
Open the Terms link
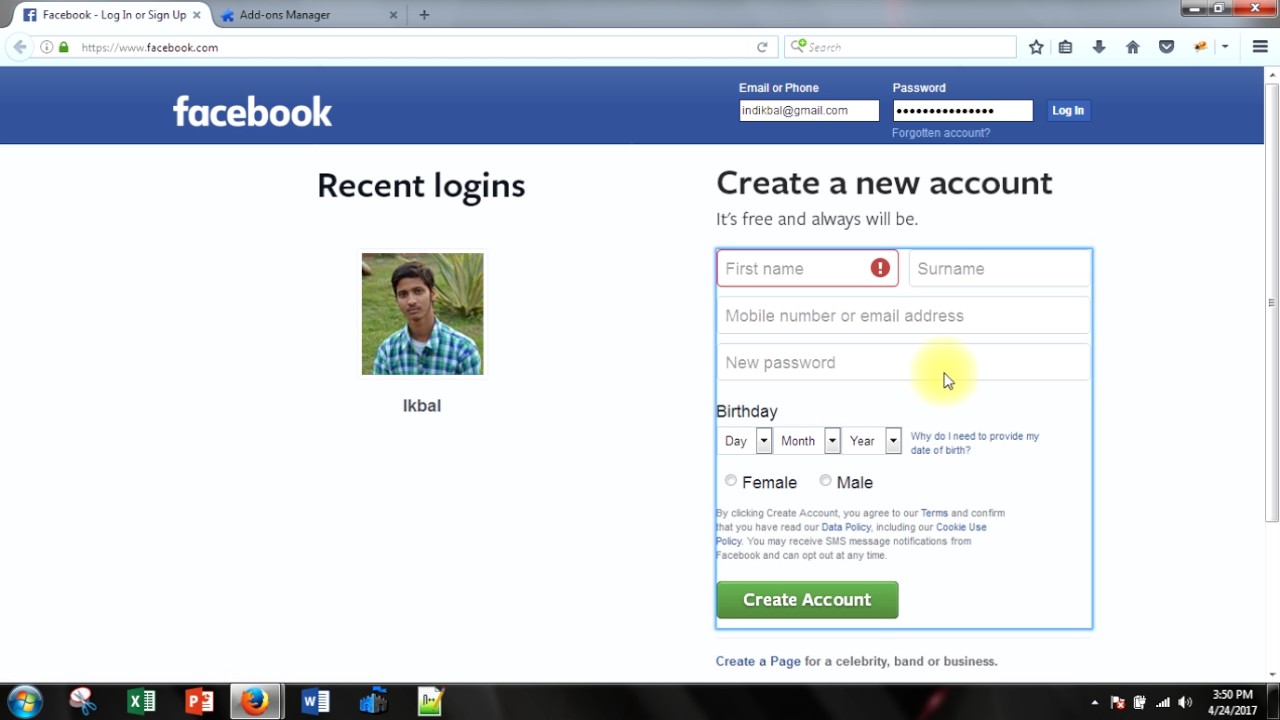[x=934, y=513]
